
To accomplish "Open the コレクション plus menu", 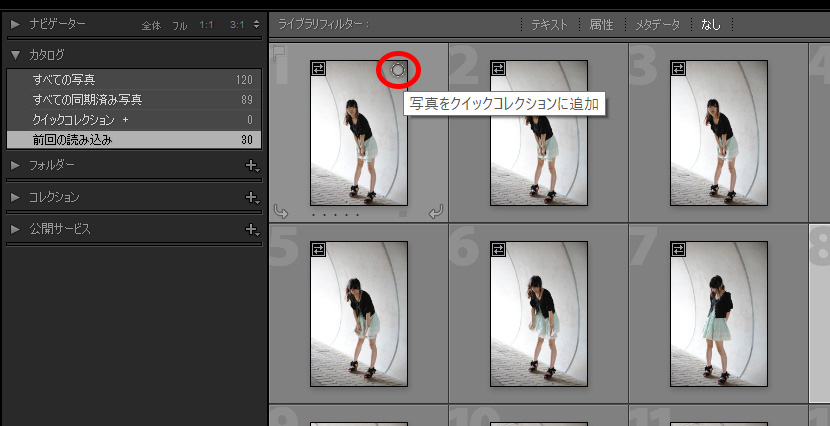I will tap(252, 198).
